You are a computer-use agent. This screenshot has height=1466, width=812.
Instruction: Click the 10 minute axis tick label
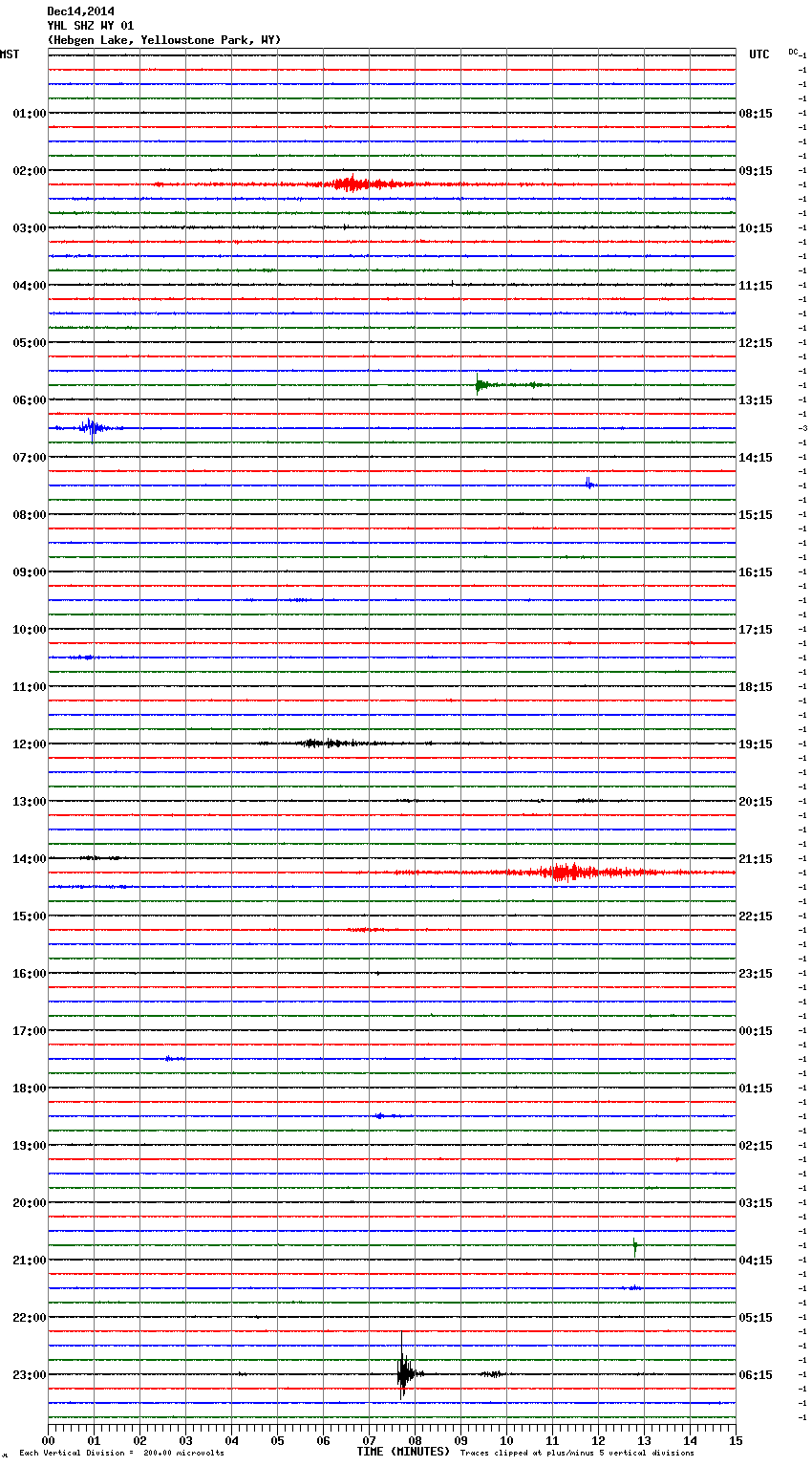click(x=506, y=1440)
